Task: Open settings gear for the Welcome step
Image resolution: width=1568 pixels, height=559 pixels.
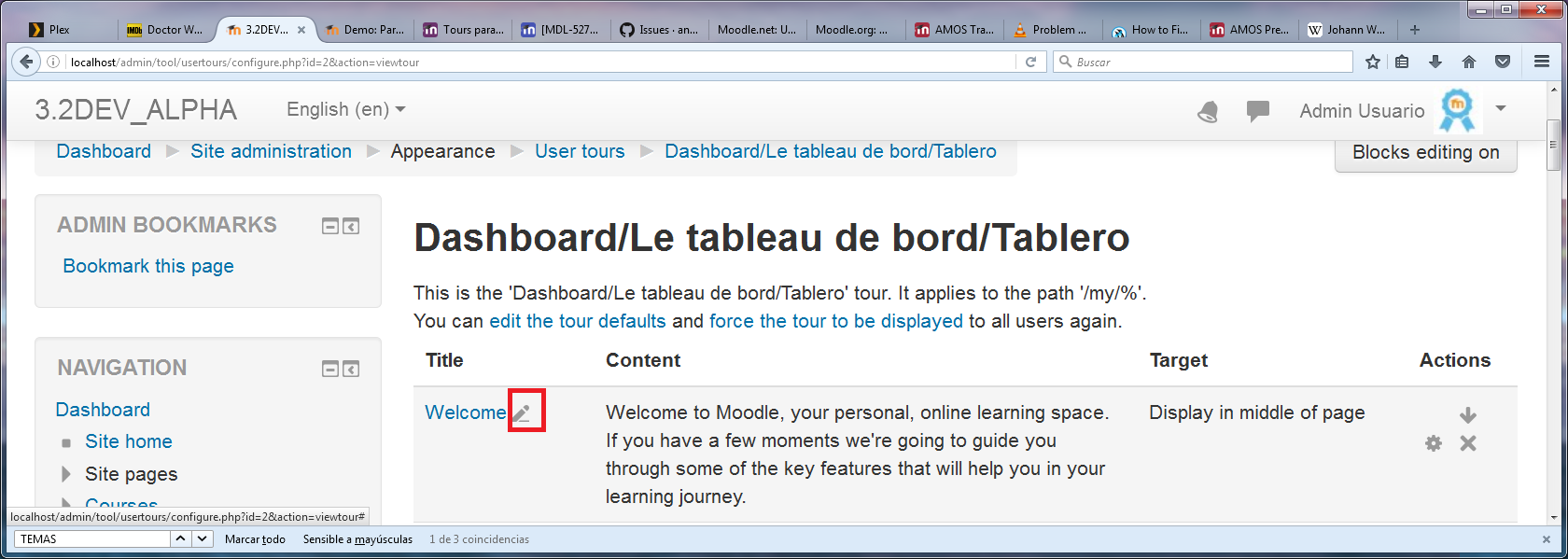Action: coord(1434,443)
